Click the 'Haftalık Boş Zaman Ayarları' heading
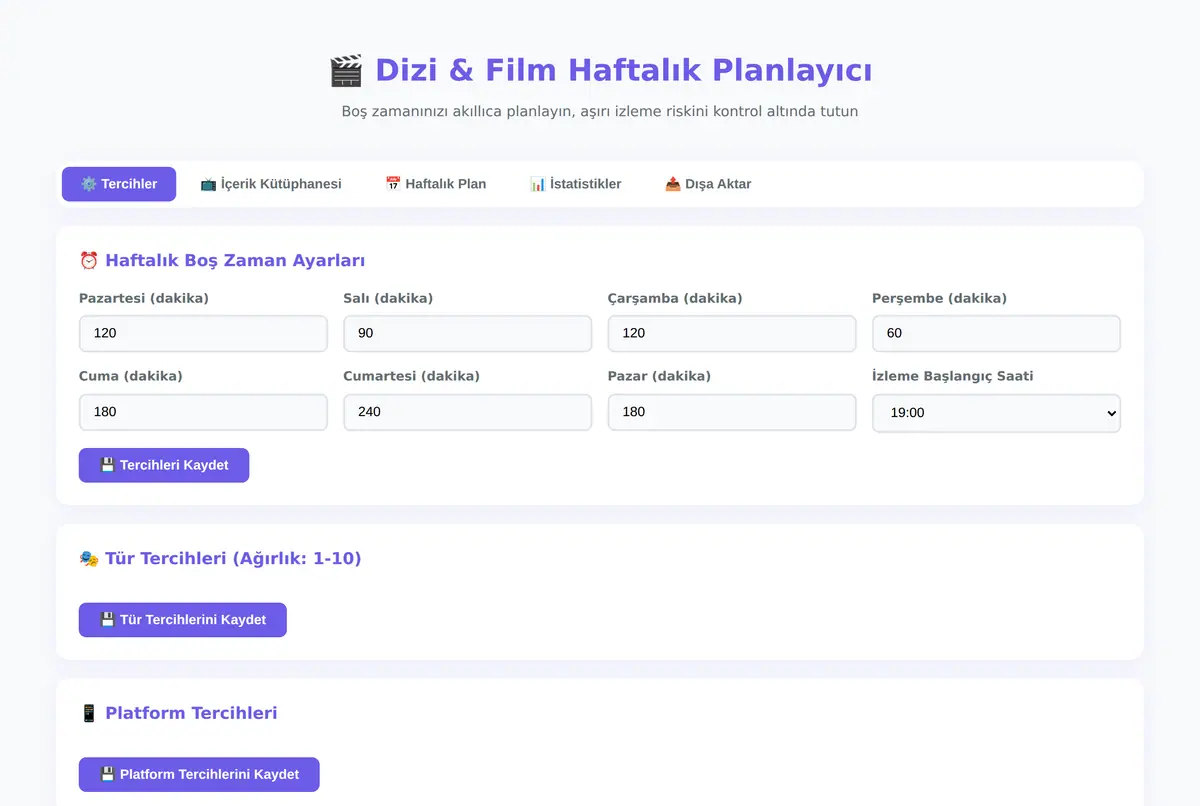Screen dimensions: 1200x806 click(222, 261)
